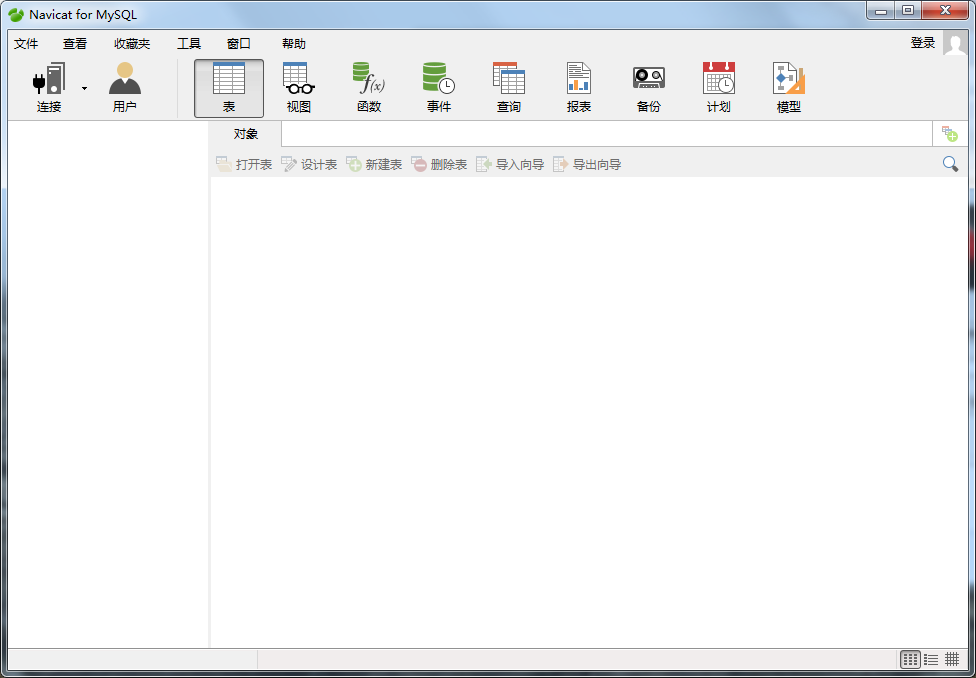Click the new tab icon beside the 对象 tab bar
This screenshot has width=976, height=678.
click(950, 133)
